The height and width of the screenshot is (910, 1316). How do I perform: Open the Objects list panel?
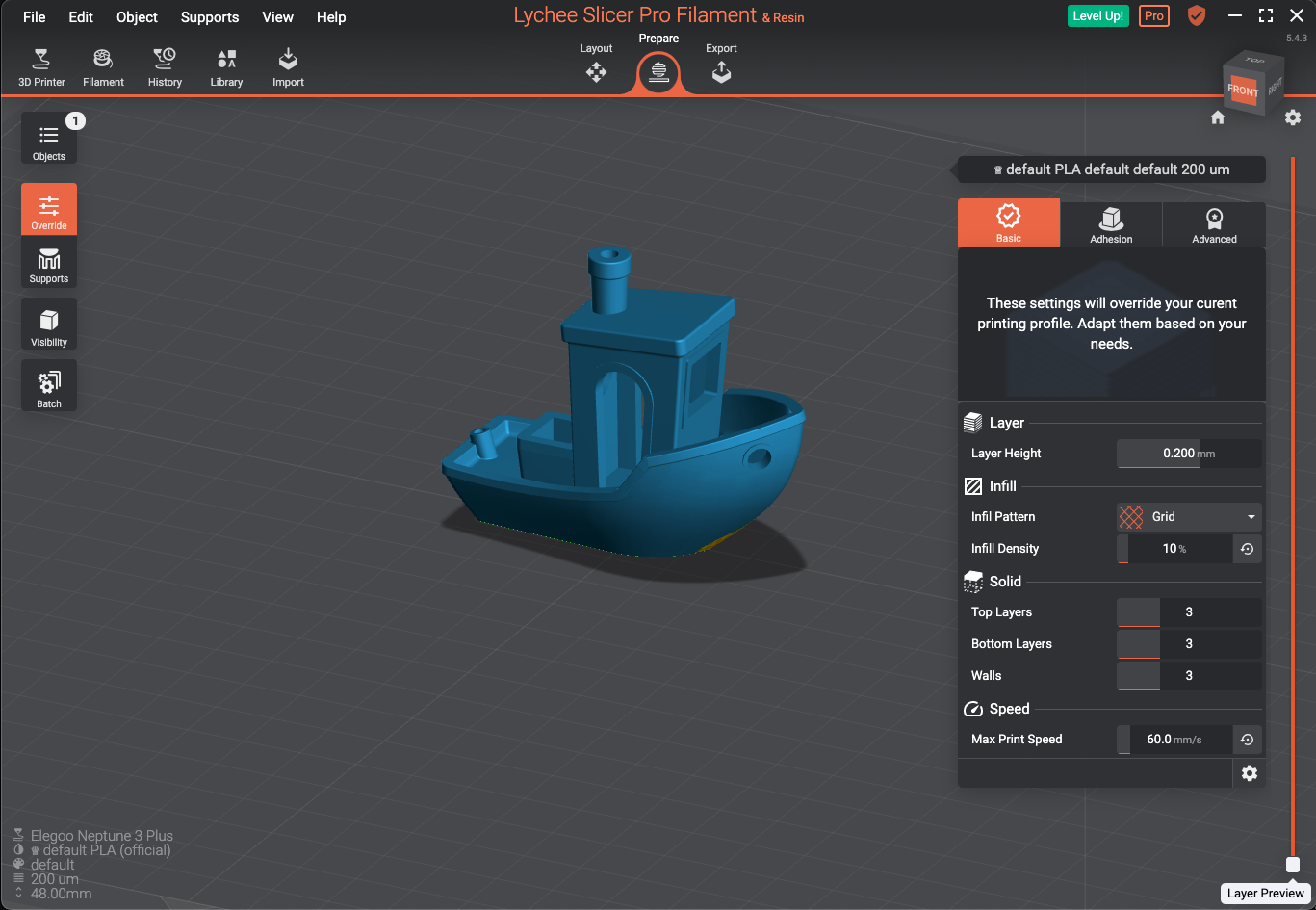click(49, 141)
